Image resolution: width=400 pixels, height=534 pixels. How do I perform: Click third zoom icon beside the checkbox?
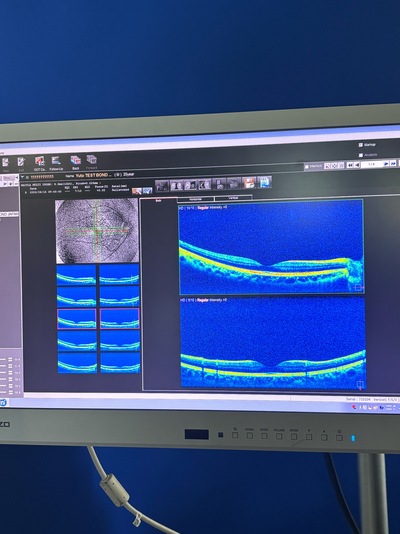[x=341, y=165]
